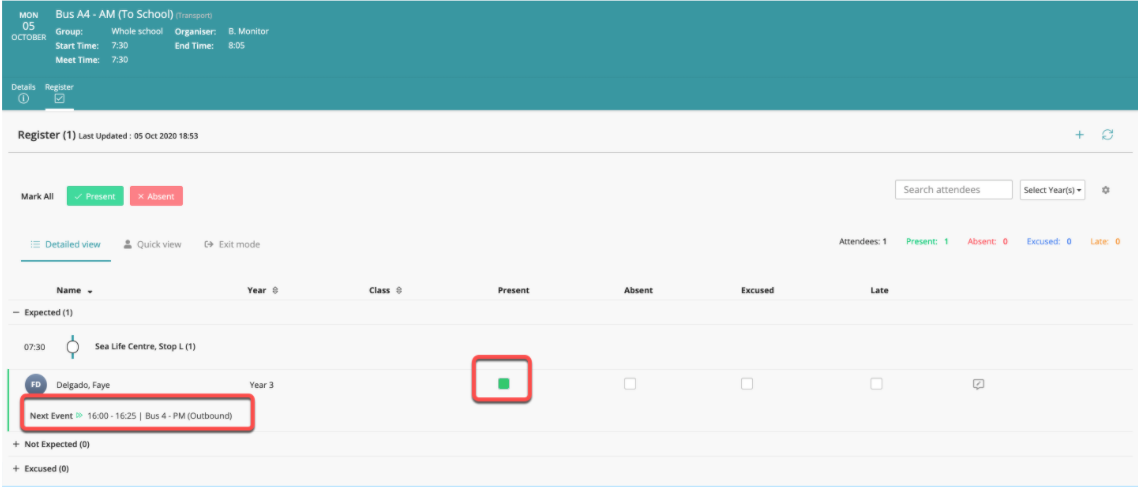Click the FD avatar for Faye Delgado

[36, 385]
